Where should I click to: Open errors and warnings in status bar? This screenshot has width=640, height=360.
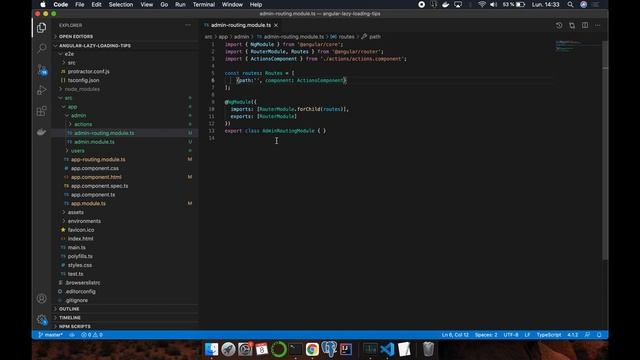pos(91,335)
